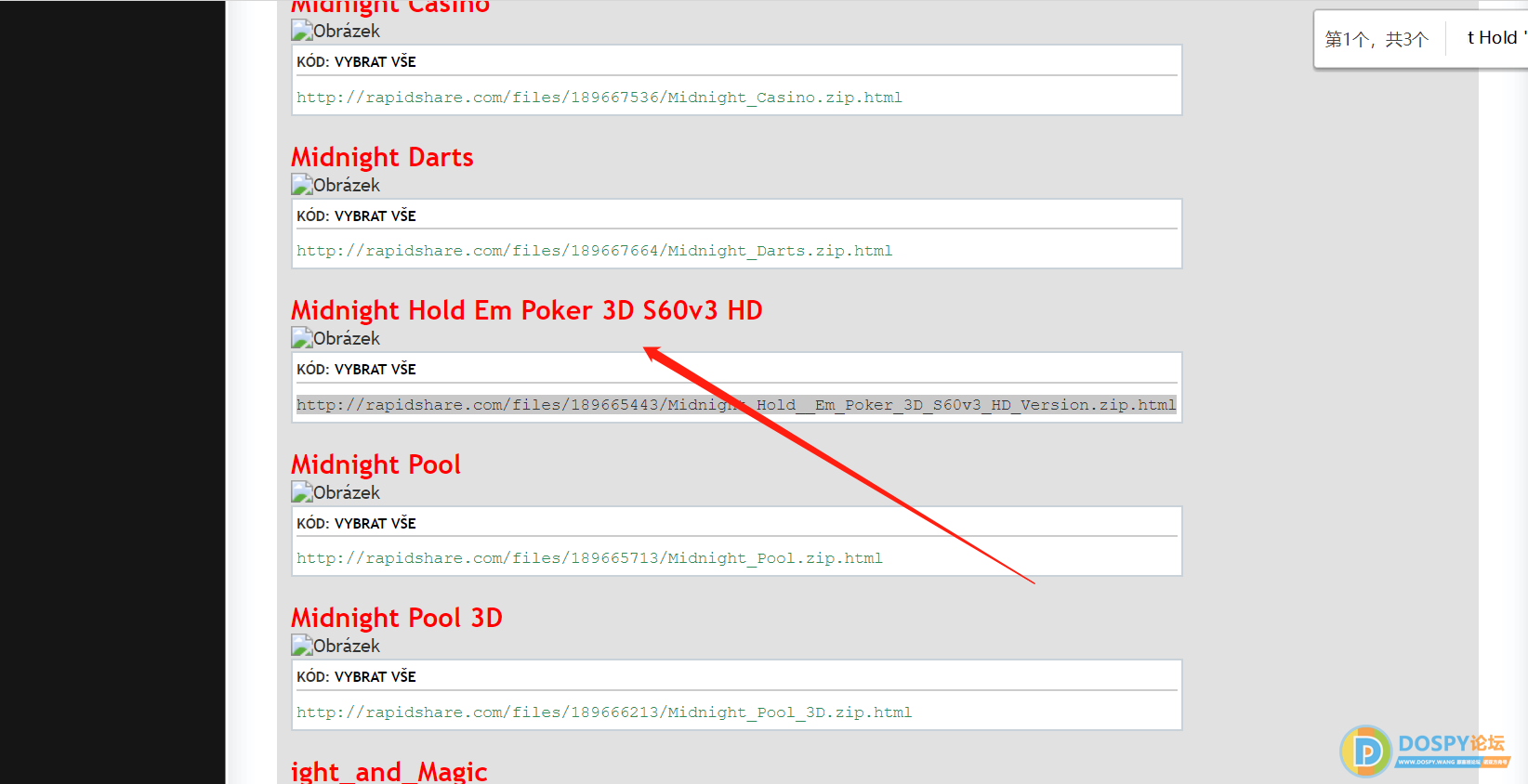The height and width of the screenshot is (784, 1528).
Task: Open Midnight_Pool.zip rapidshare URL
Action: [589, 558]
